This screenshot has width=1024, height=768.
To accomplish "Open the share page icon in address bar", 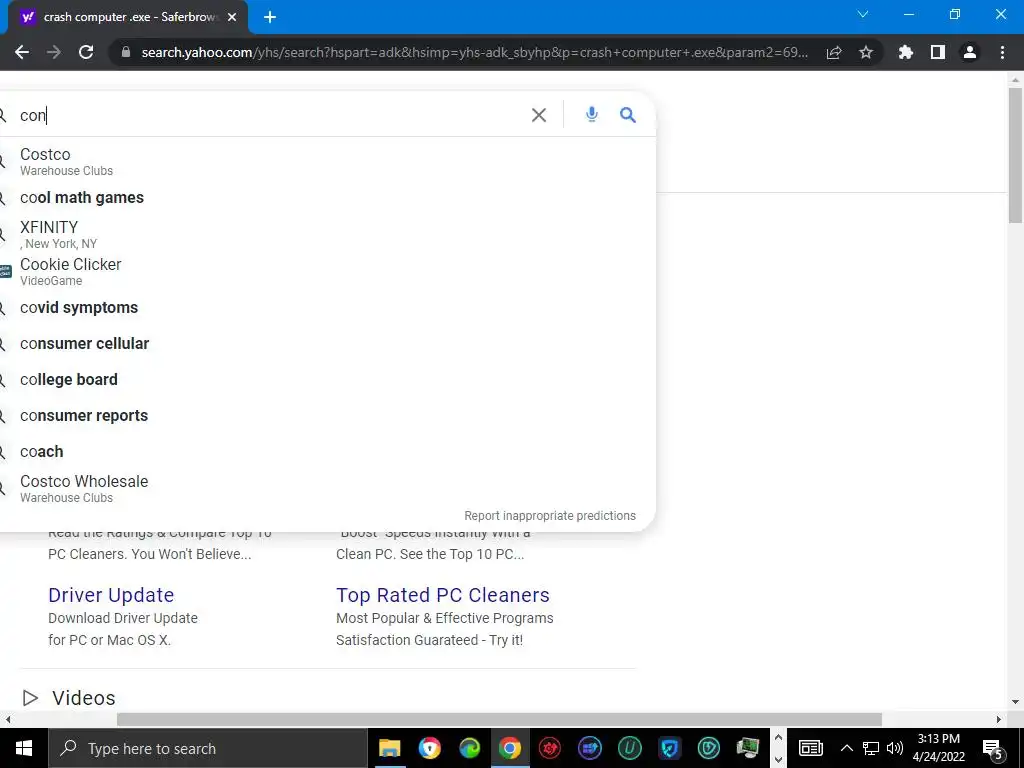I will tap(834, 52).
